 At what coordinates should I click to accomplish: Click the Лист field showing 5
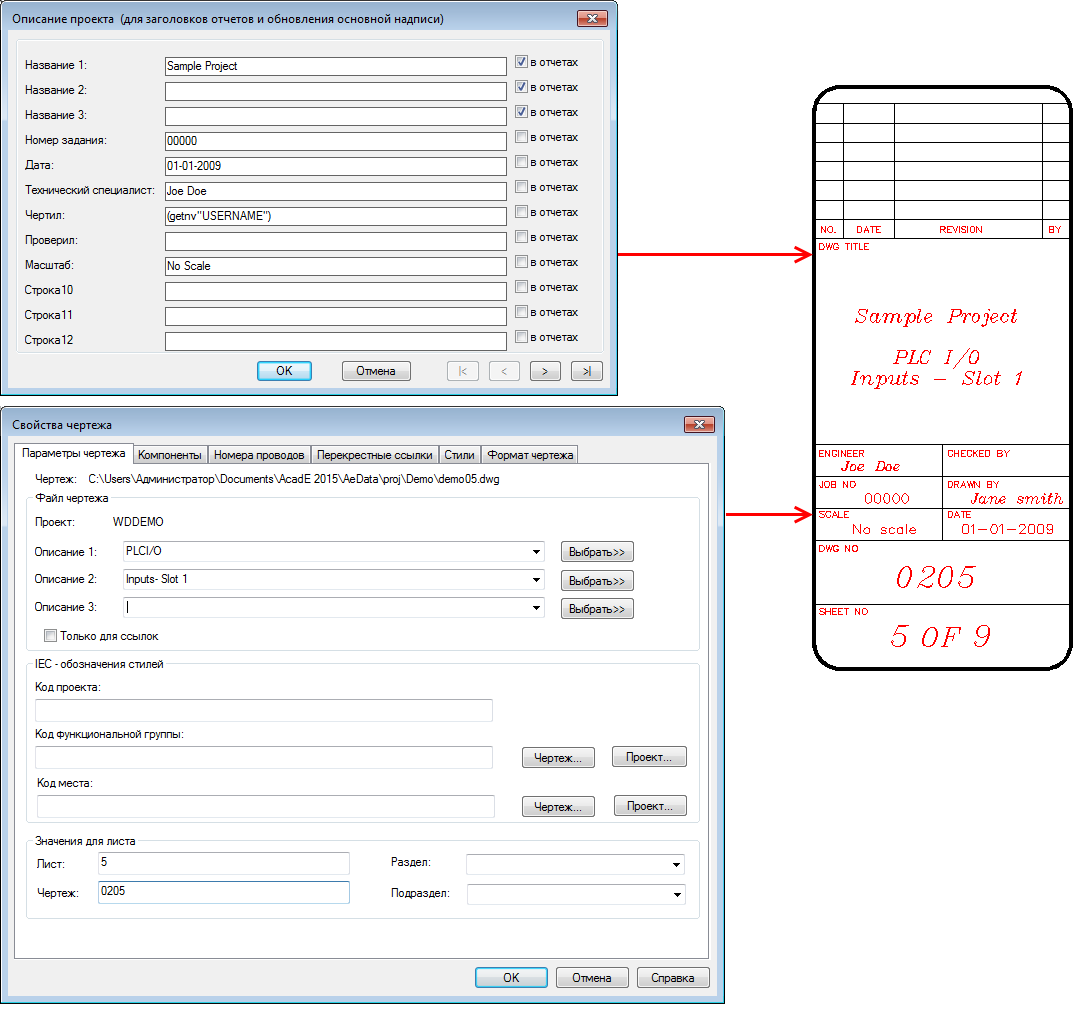tap(224, 863)
